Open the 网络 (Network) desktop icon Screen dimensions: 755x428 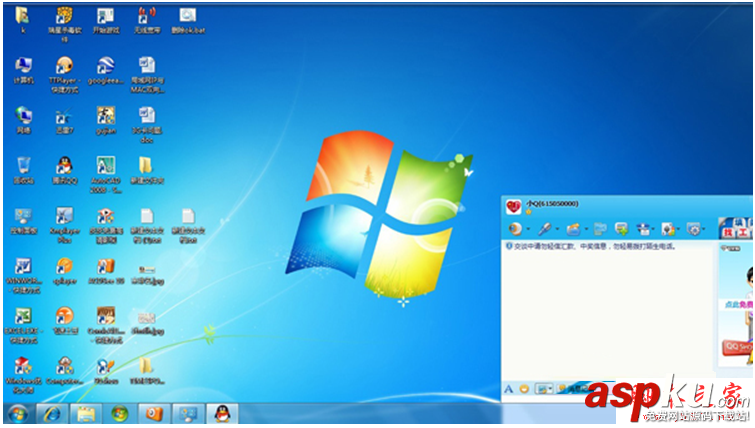pos(23,115)
